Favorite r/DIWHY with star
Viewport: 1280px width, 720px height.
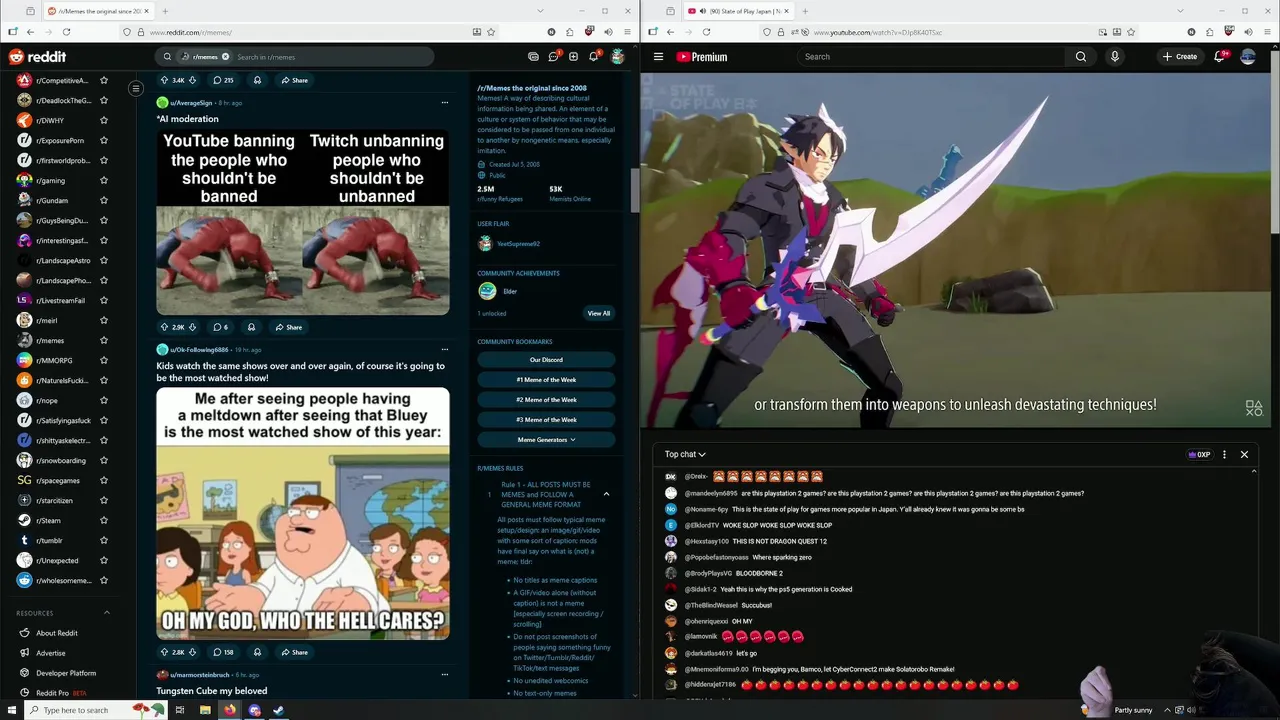(104, 120)
